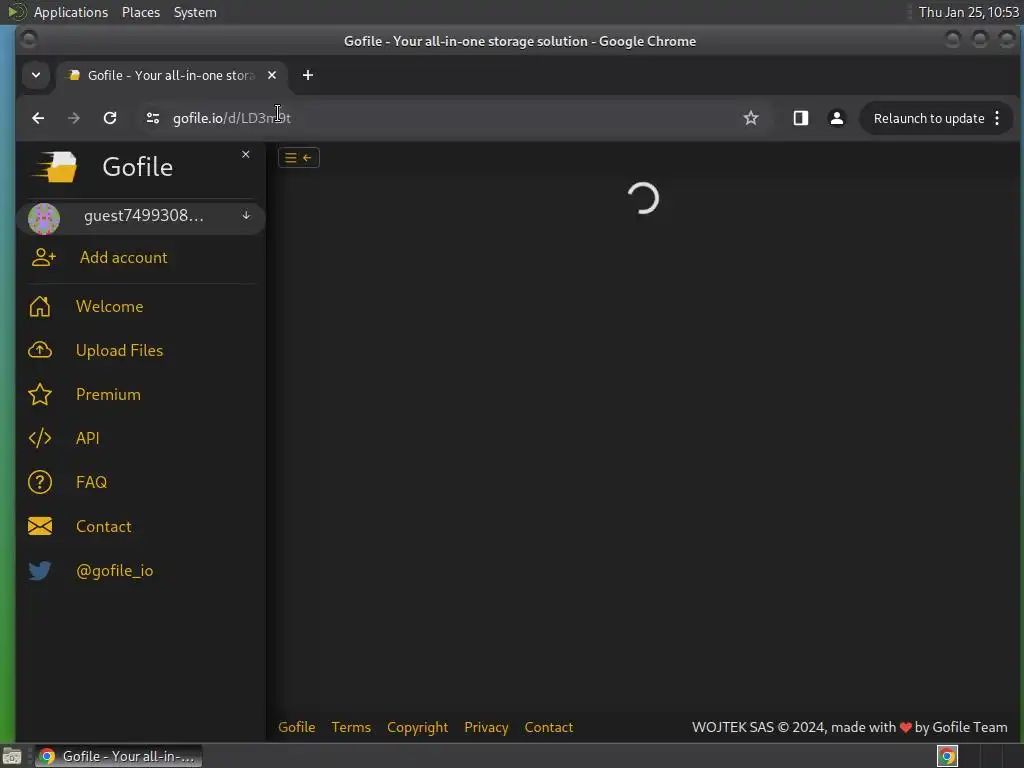Open the Welcome home icon
The image size is (1024, 768).
click(x=40, y=306)
